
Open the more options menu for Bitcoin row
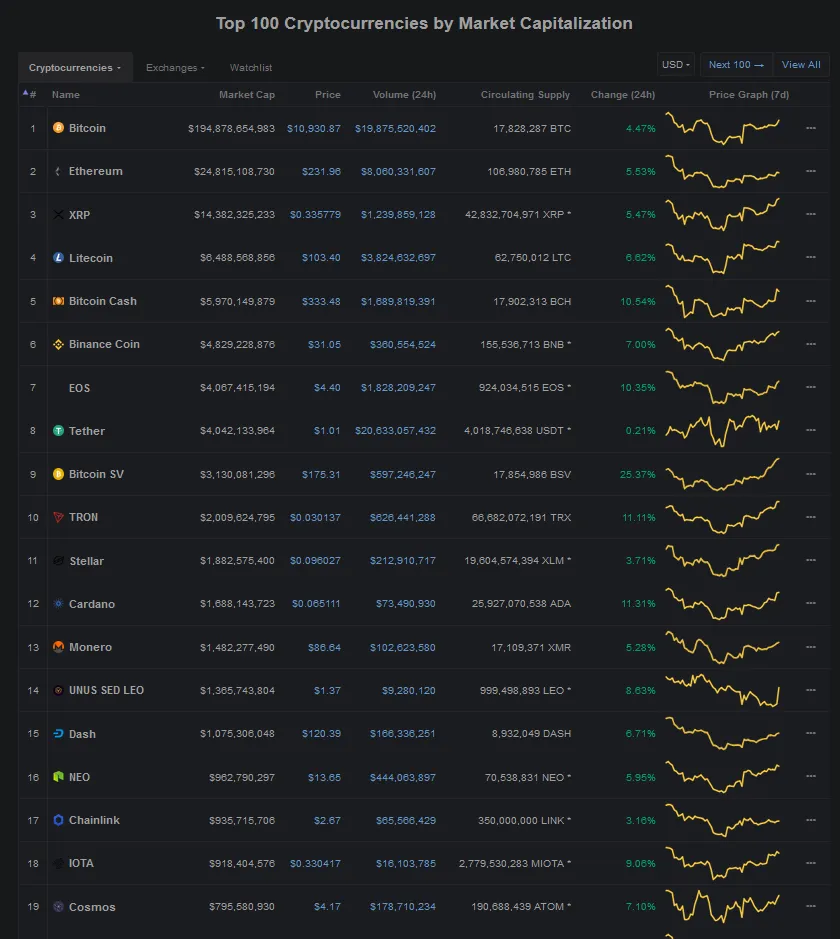(x=811, y=128)
